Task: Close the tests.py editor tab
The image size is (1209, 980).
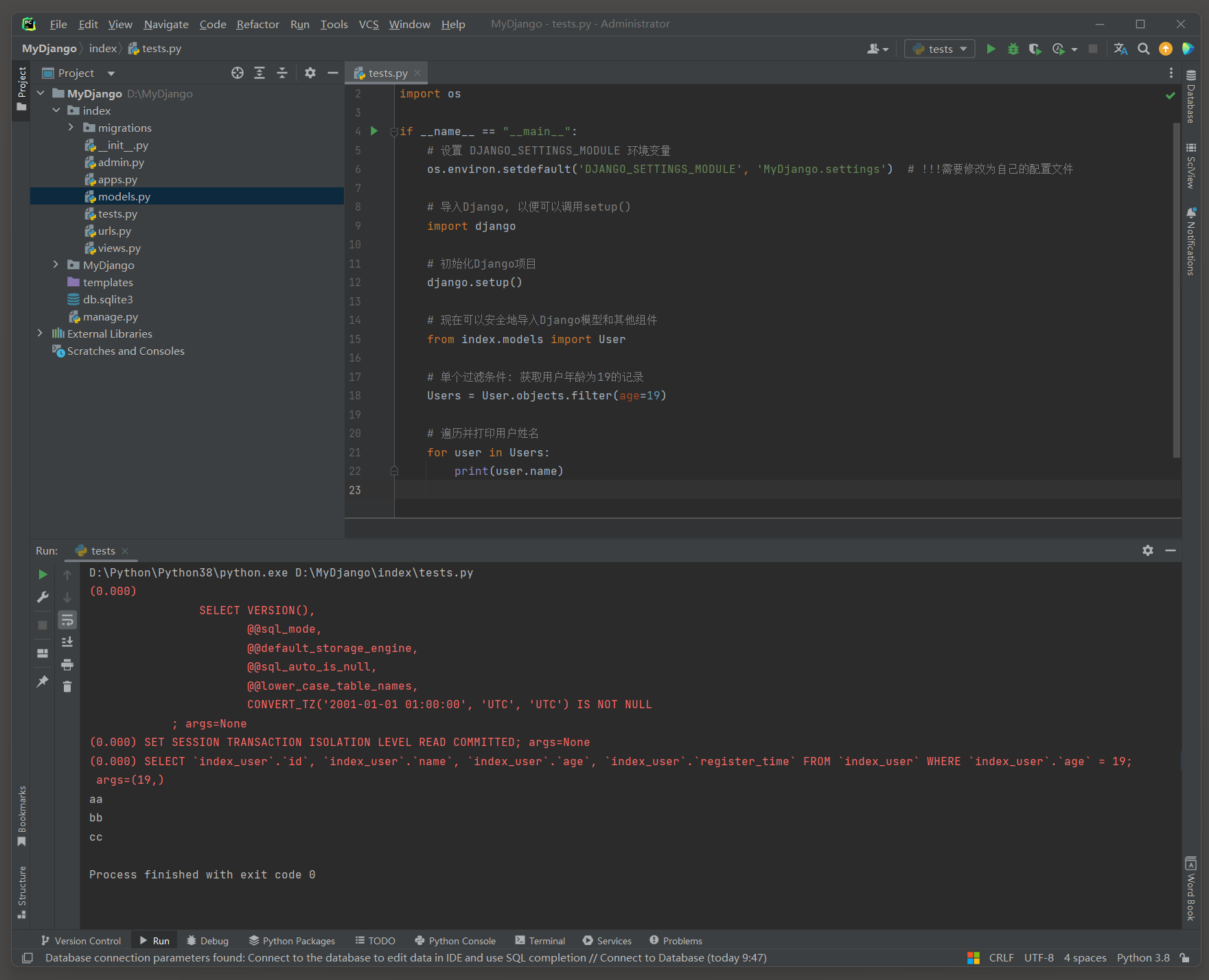Action: 417,73
